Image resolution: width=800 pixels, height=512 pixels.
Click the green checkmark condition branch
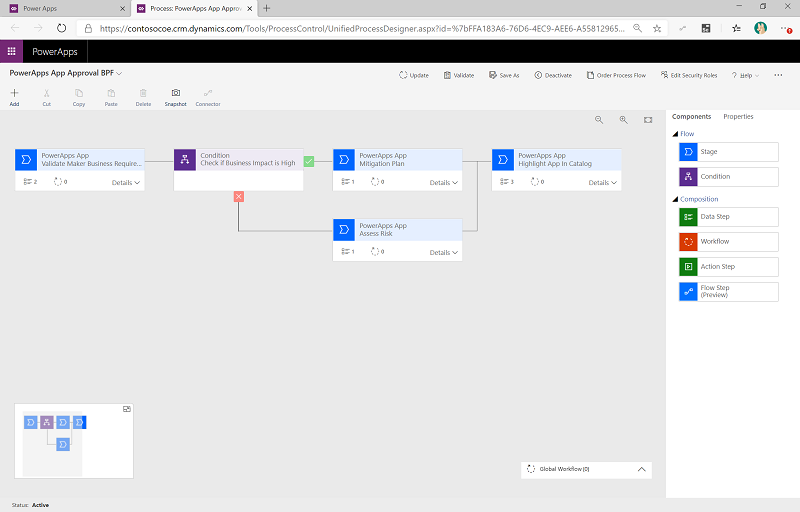(309, 162)
